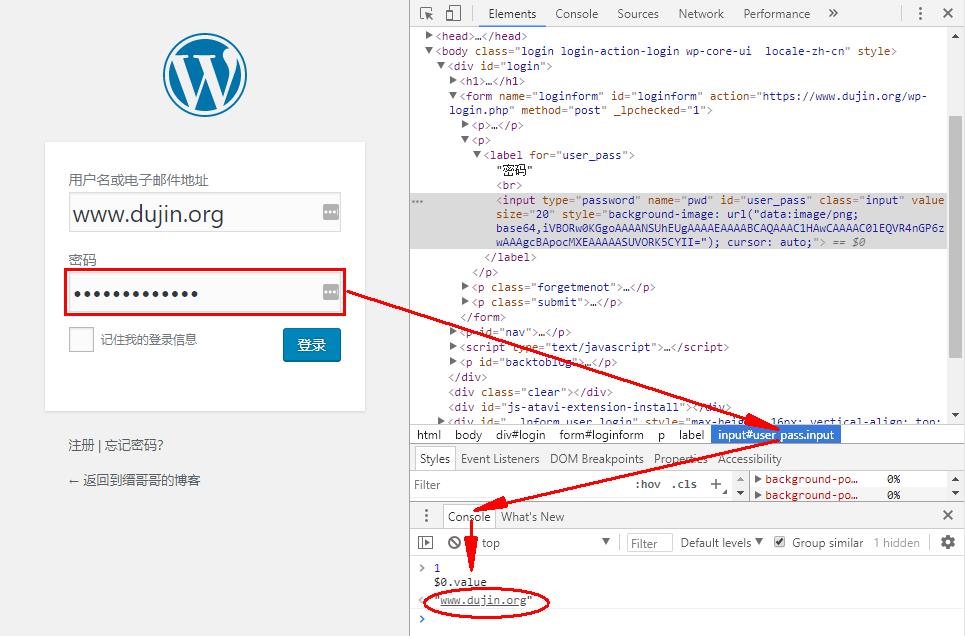Click the console Filter input
965x636 pixels.
(x=649, y=543)
